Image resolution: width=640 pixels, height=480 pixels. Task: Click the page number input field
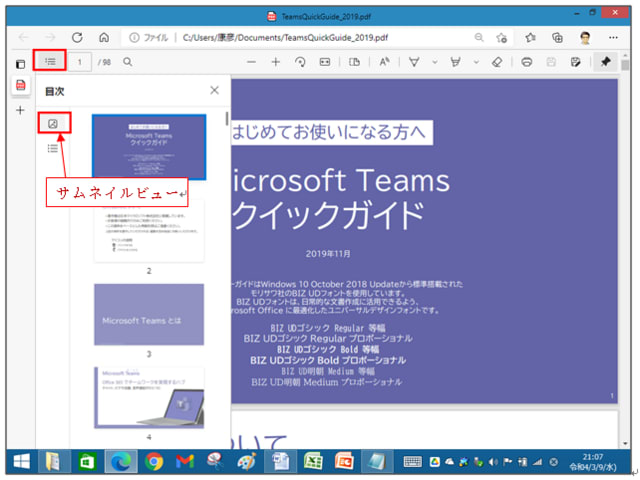80,62
